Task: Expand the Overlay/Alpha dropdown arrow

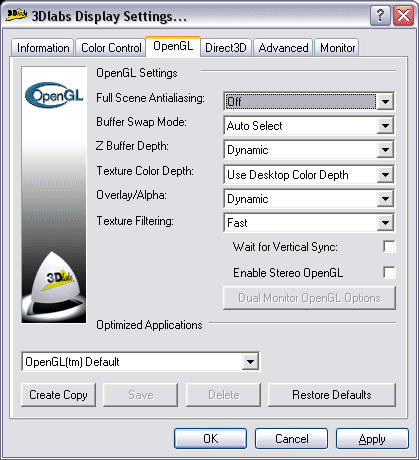Action: (x=385, y=199)
